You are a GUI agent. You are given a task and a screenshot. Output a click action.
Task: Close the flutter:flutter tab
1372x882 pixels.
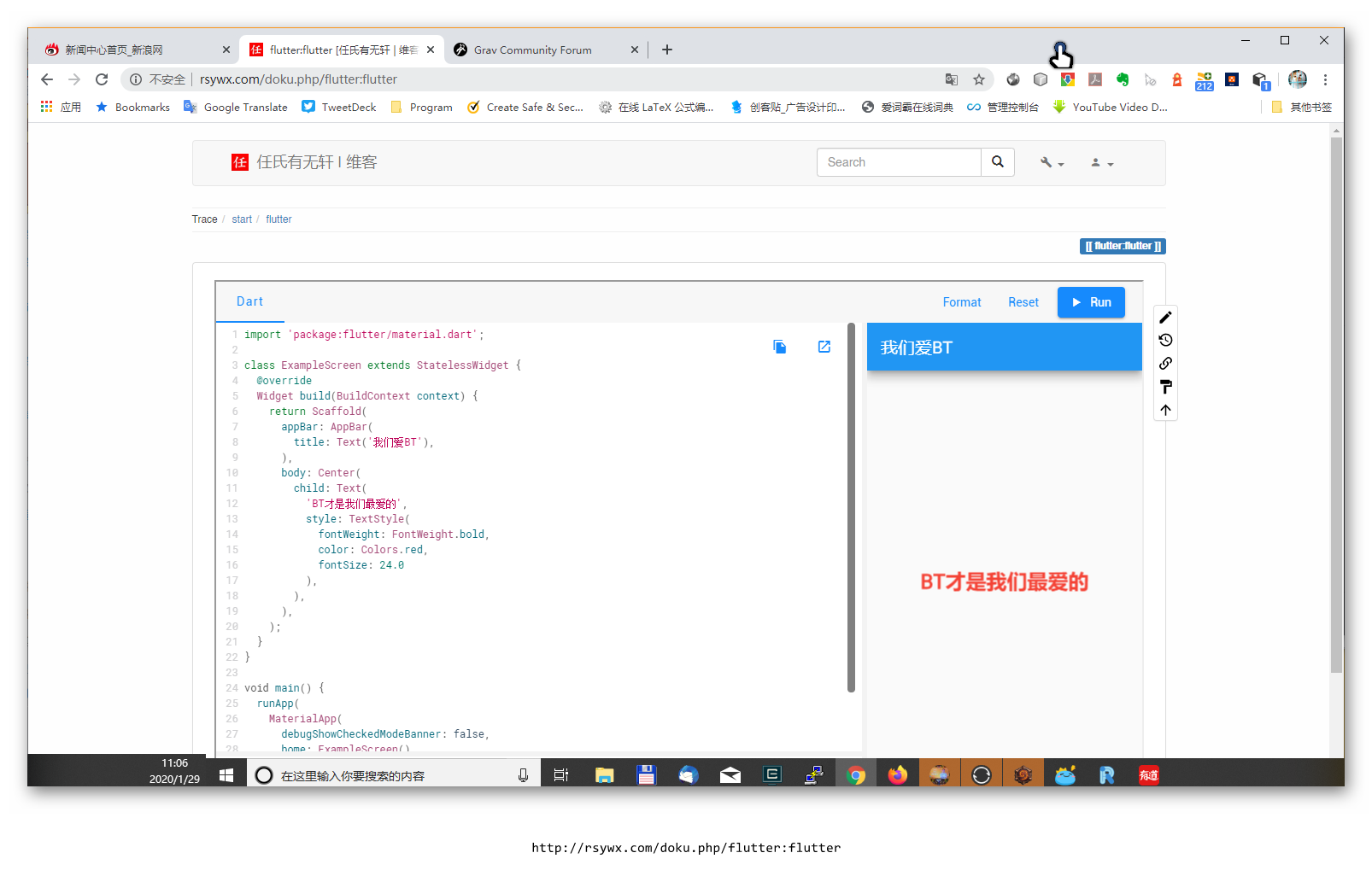tap(431, 50)
